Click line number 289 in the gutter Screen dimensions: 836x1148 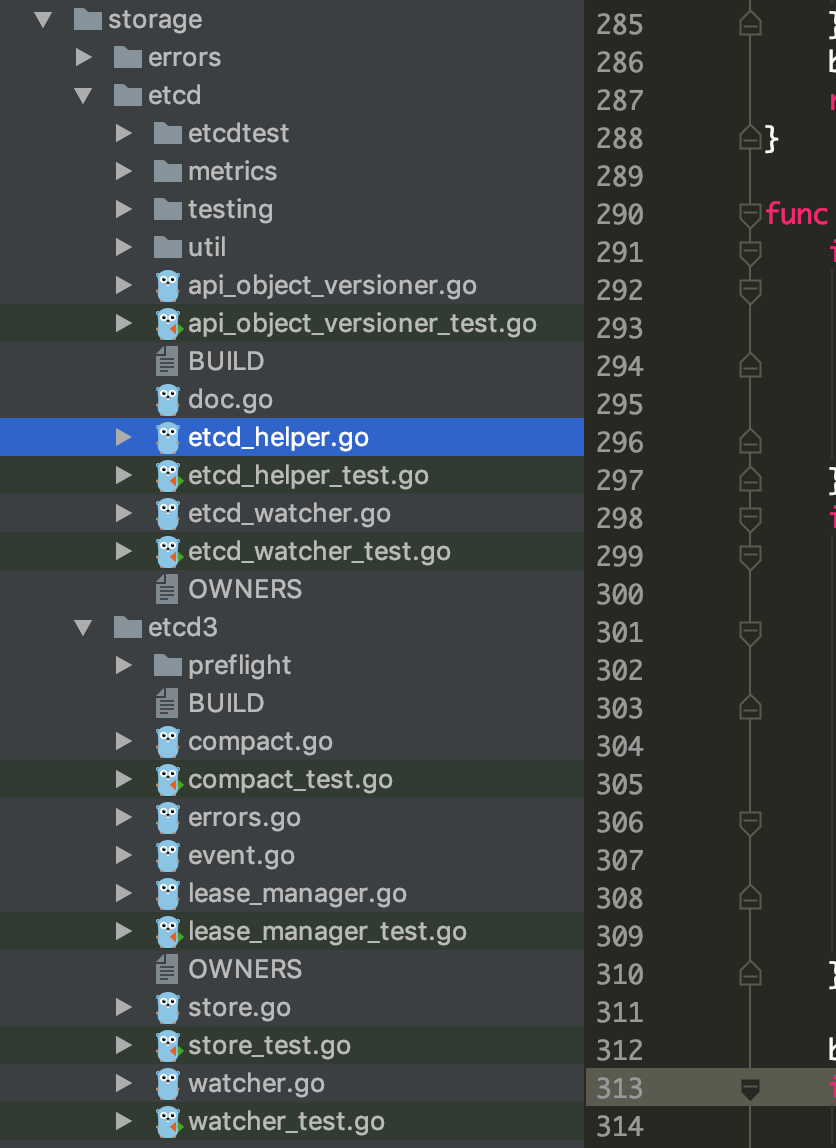click(x=619, y=176)
